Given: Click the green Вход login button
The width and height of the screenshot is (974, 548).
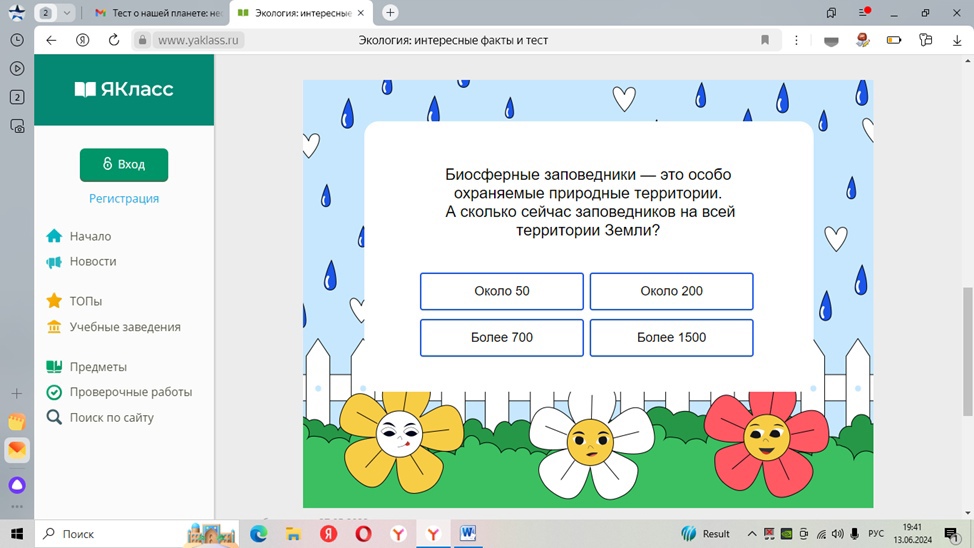Looking at the screenshot, I should pos(124,165).
